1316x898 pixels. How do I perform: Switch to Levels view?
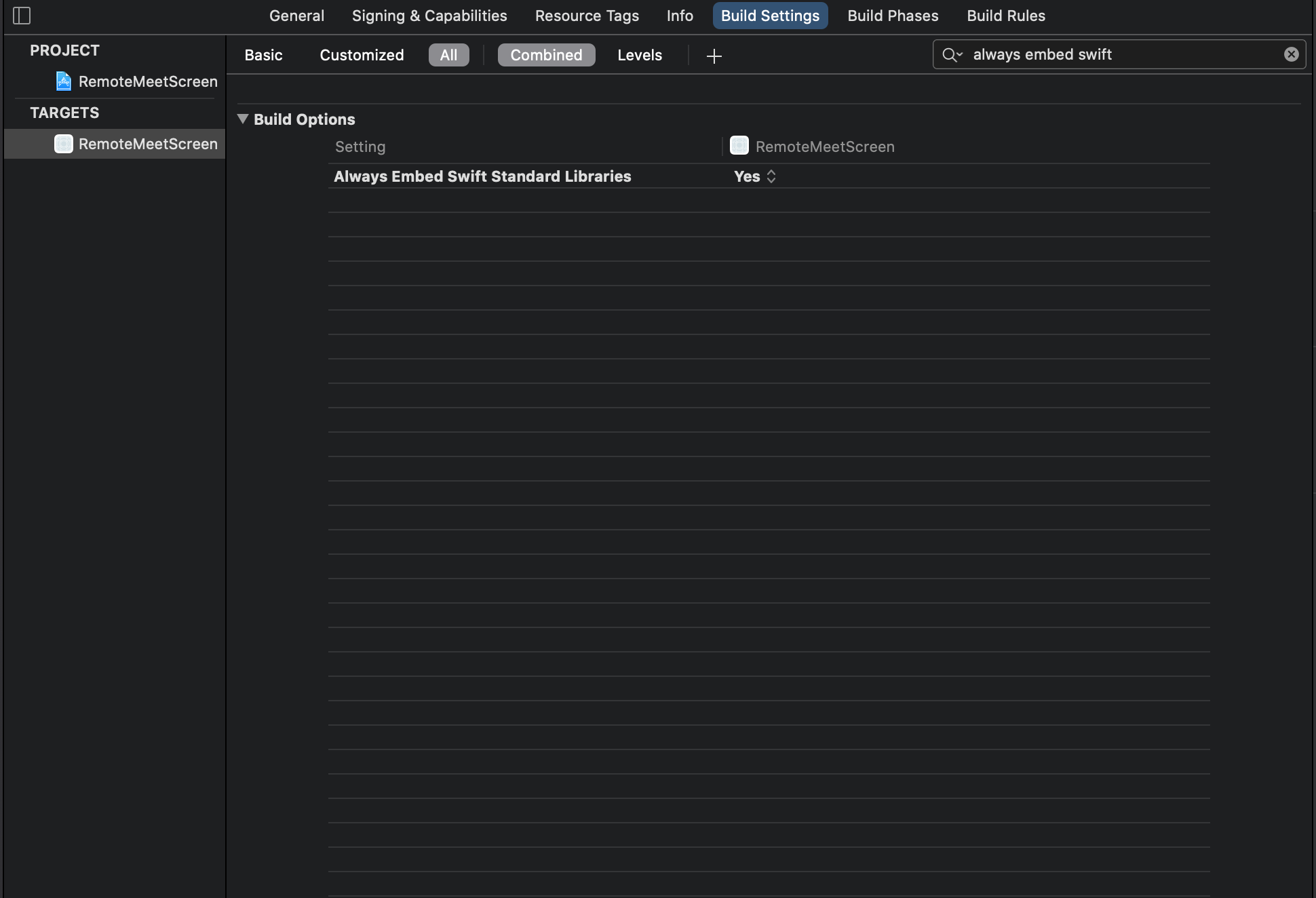tap(639, 55)
